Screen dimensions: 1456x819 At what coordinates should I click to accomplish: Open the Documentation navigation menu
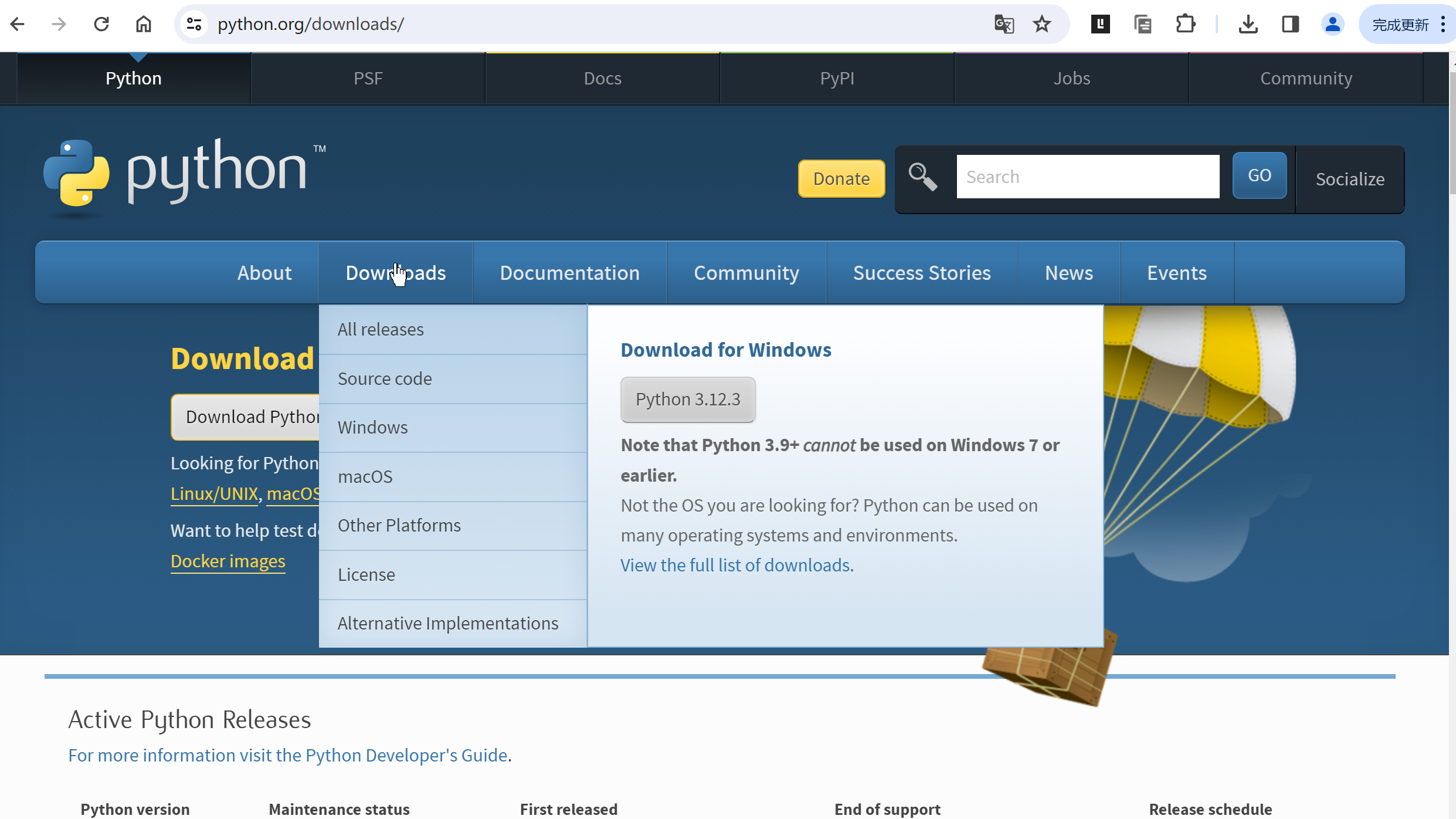click(569, 273)
